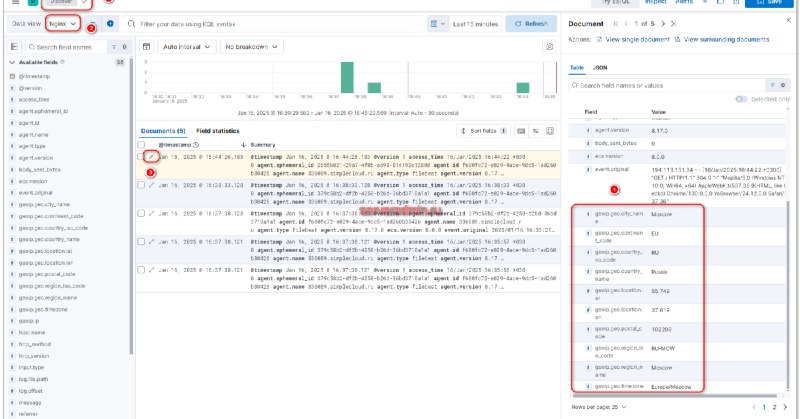This screenshot has height=419, width=800.
Task: Toggle the field list sidebar icon
Action: click(x=14, y=47)
